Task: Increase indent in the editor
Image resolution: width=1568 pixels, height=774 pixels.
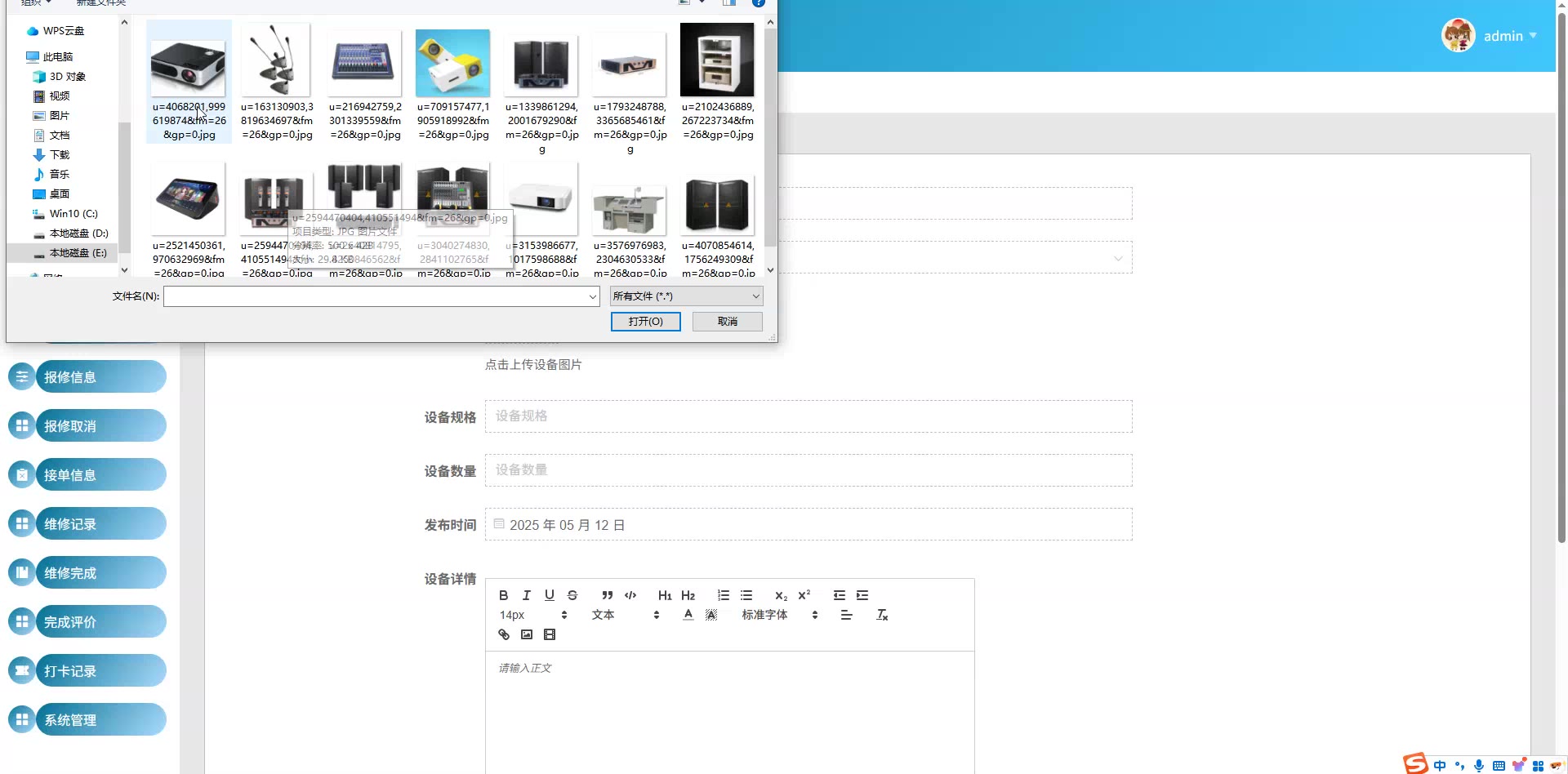Action: click(x=862, y=595)
